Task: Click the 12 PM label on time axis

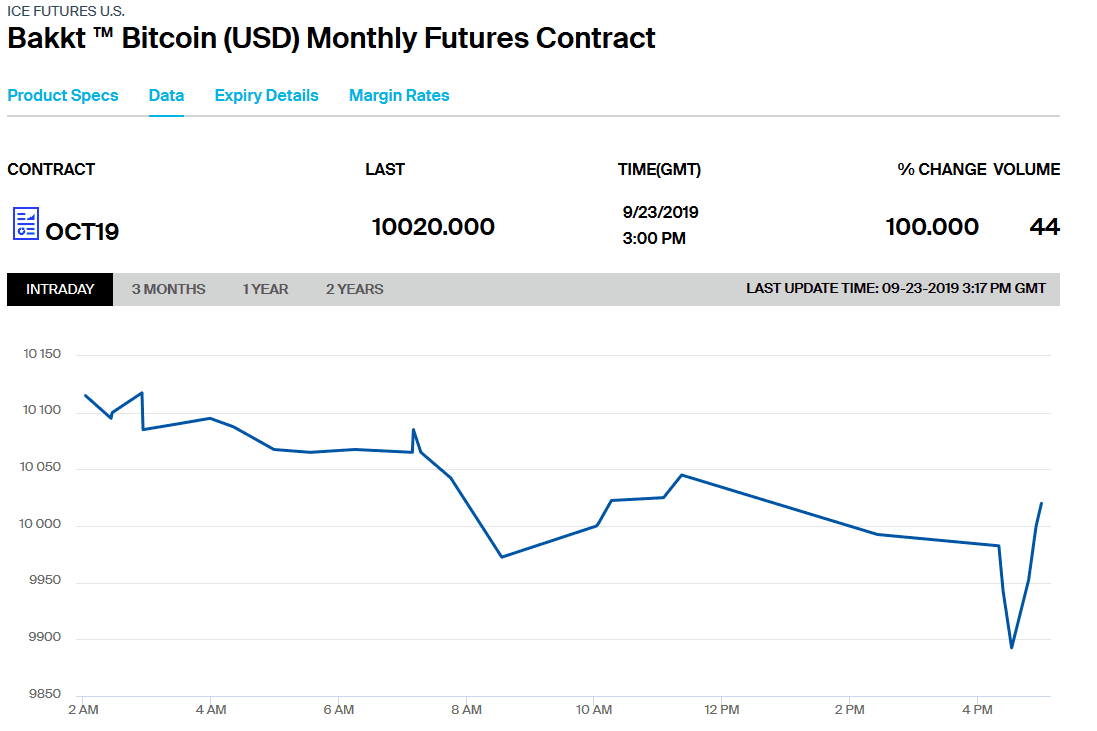Action: (x=722, y=710)
